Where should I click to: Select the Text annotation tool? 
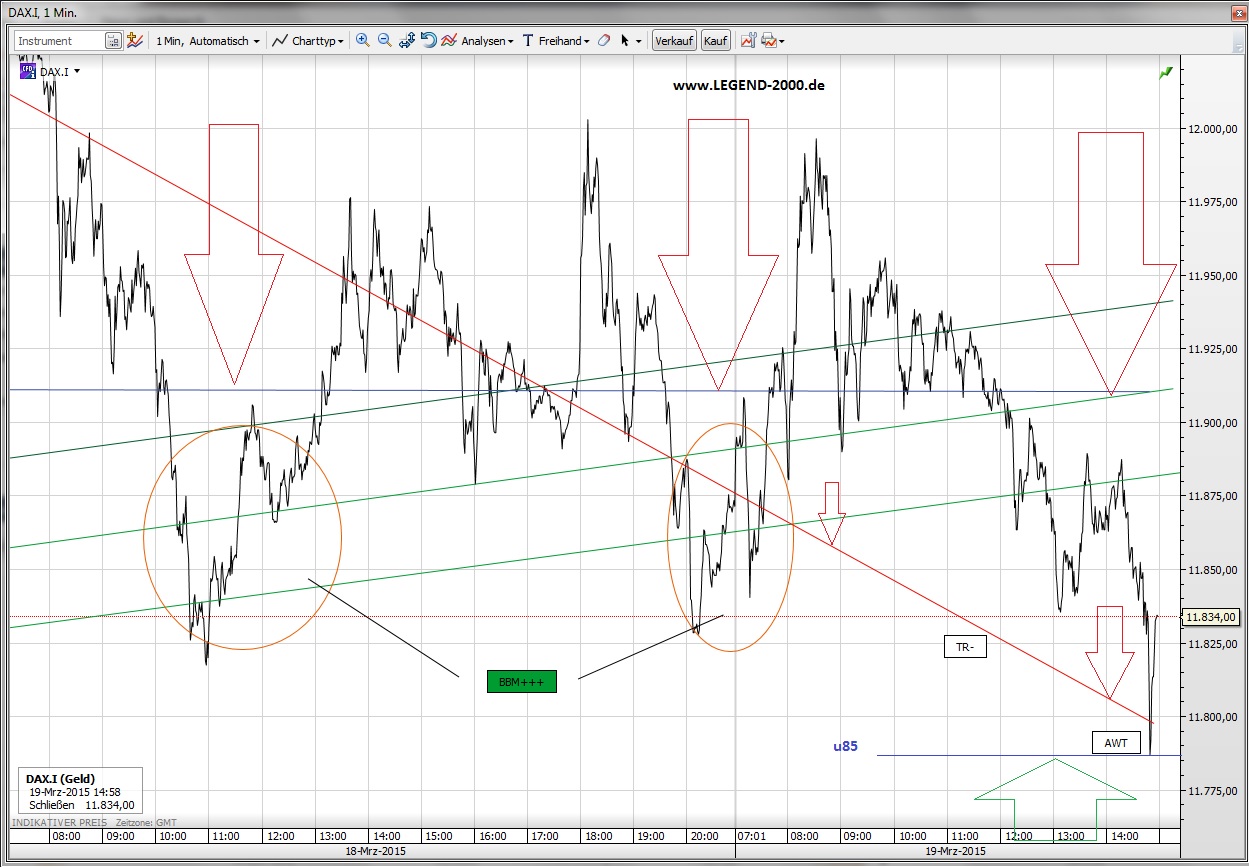click(x=527, y=40)
